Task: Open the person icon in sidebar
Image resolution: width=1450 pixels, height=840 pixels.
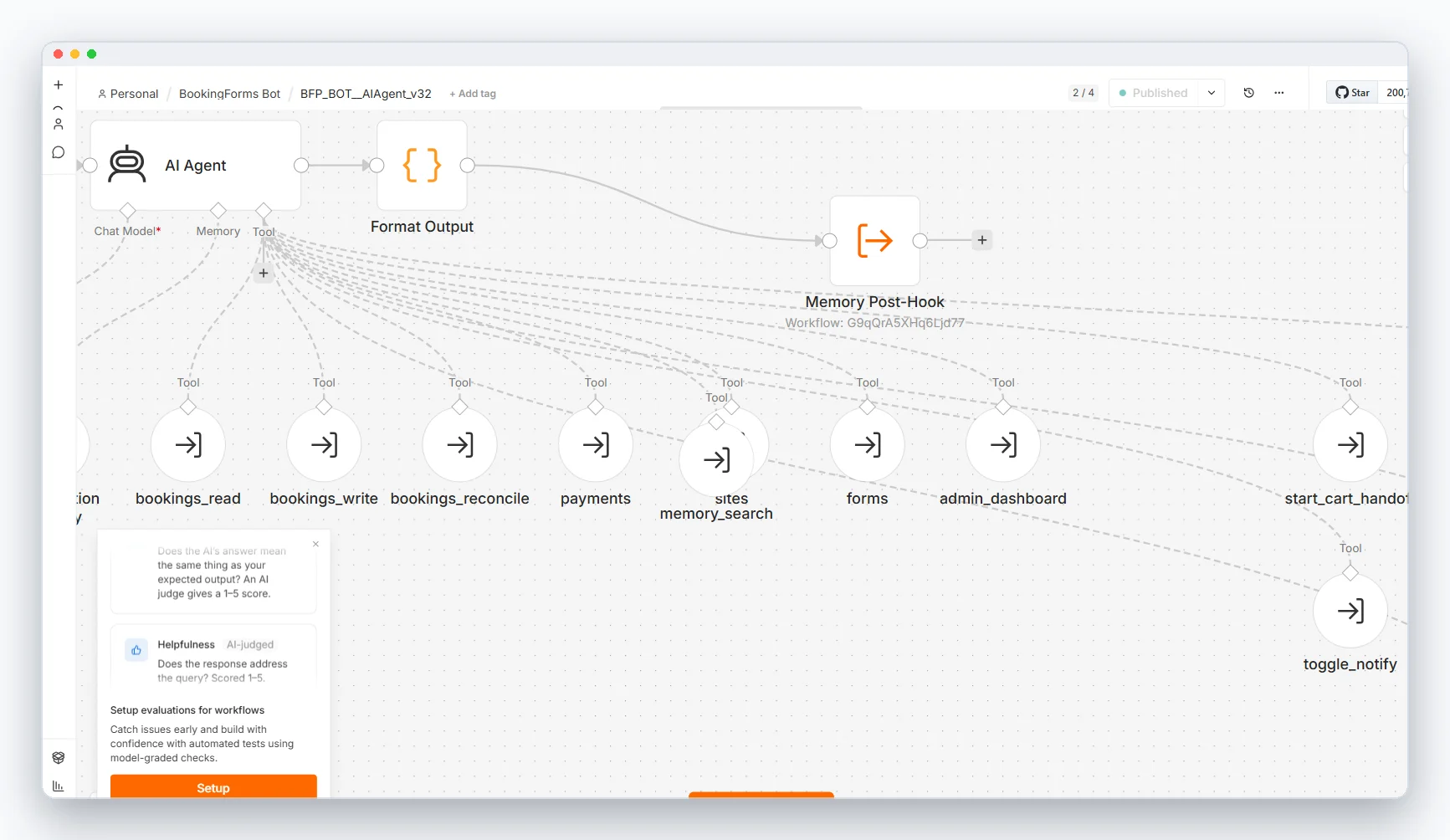Action: pyautogui.click(x=59, y=124)
